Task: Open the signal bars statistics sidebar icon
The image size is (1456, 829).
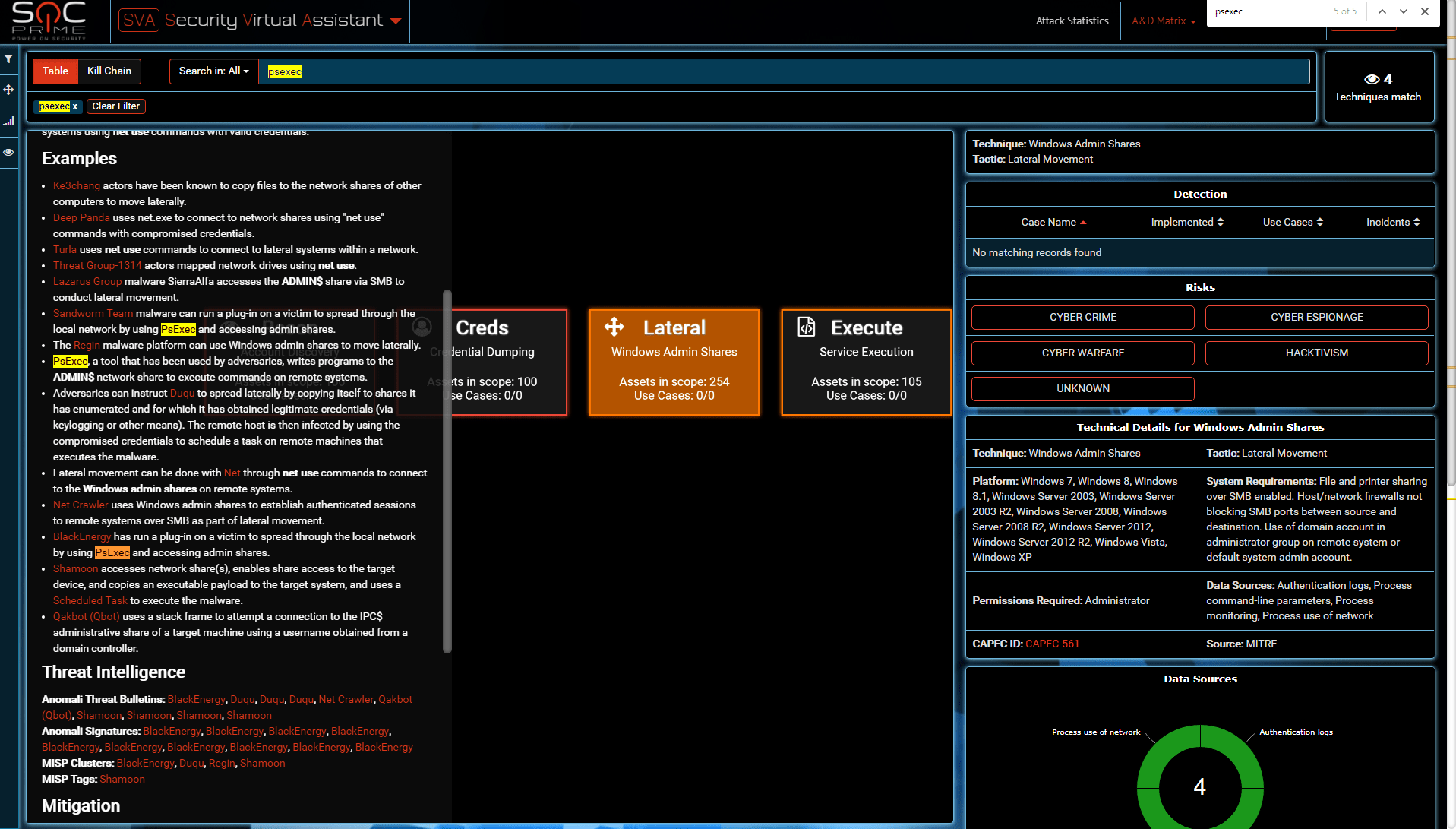Action: (8, 121)
